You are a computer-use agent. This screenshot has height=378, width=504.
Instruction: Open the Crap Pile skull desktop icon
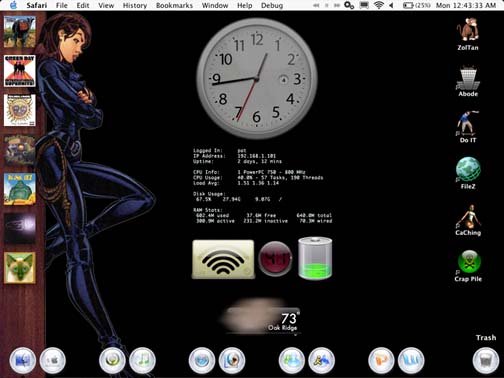(469, 262)
